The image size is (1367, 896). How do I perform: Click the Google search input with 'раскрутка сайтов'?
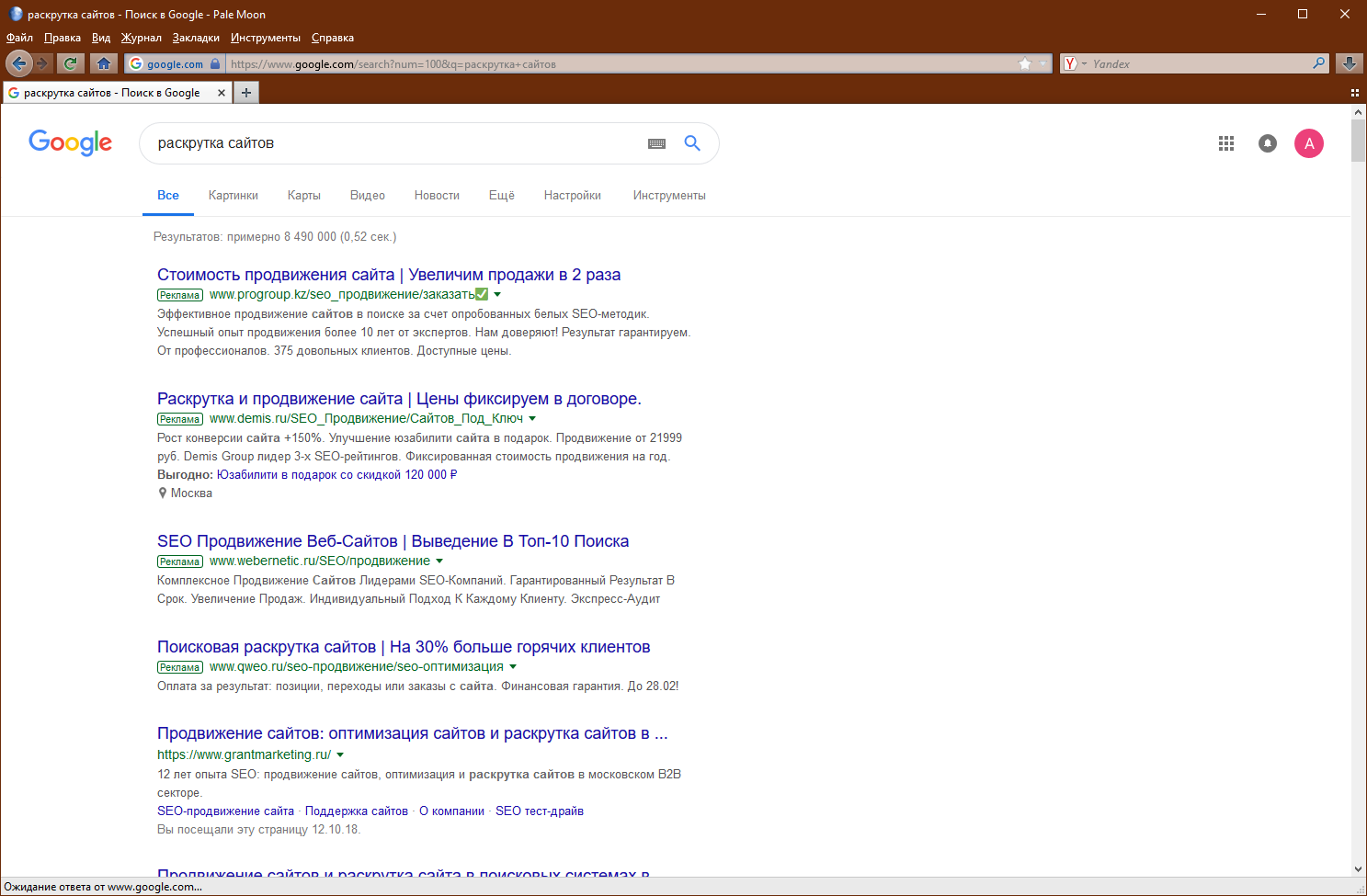[395, 143]
